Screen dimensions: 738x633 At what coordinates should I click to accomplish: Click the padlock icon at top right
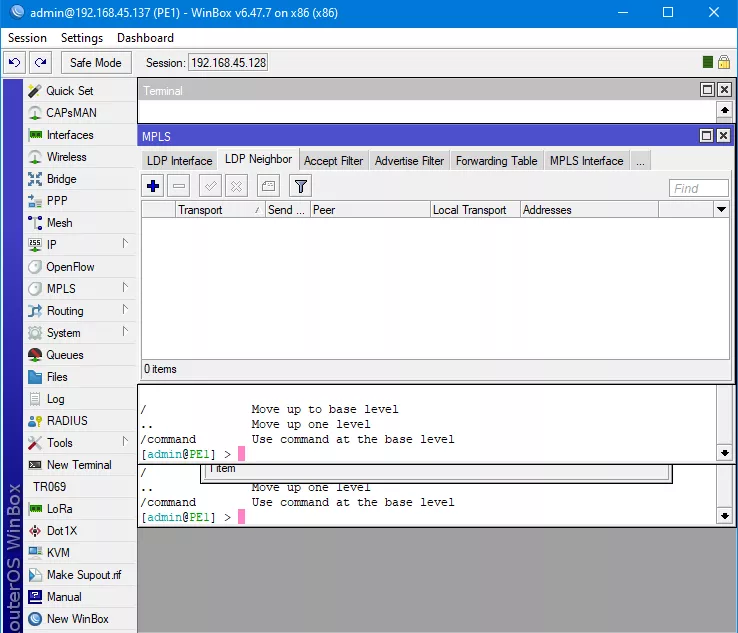pos(724,62)
